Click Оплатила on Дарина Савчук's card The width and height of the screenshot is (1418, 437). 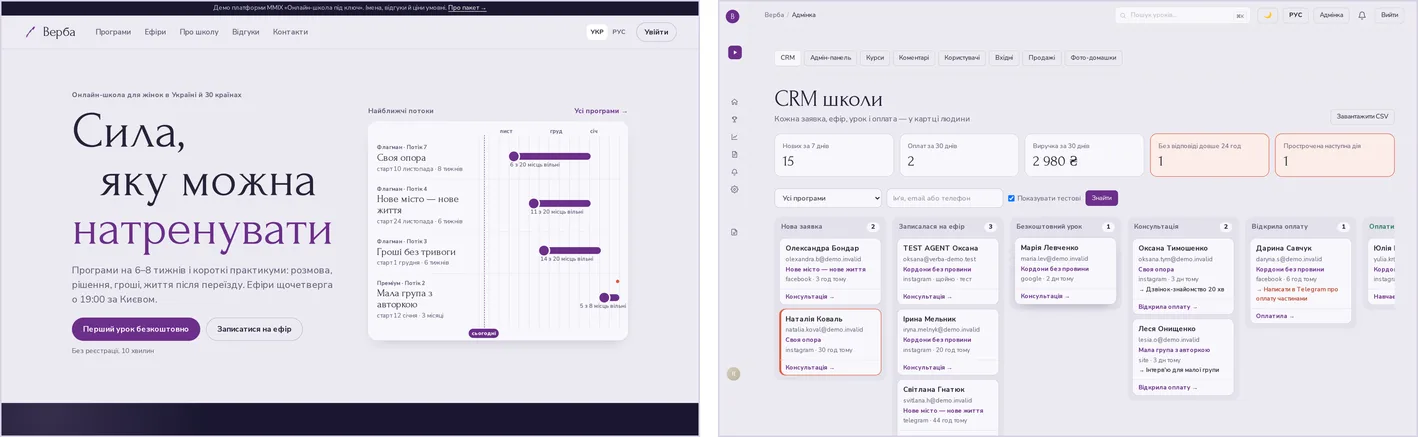click(1274, 316)
